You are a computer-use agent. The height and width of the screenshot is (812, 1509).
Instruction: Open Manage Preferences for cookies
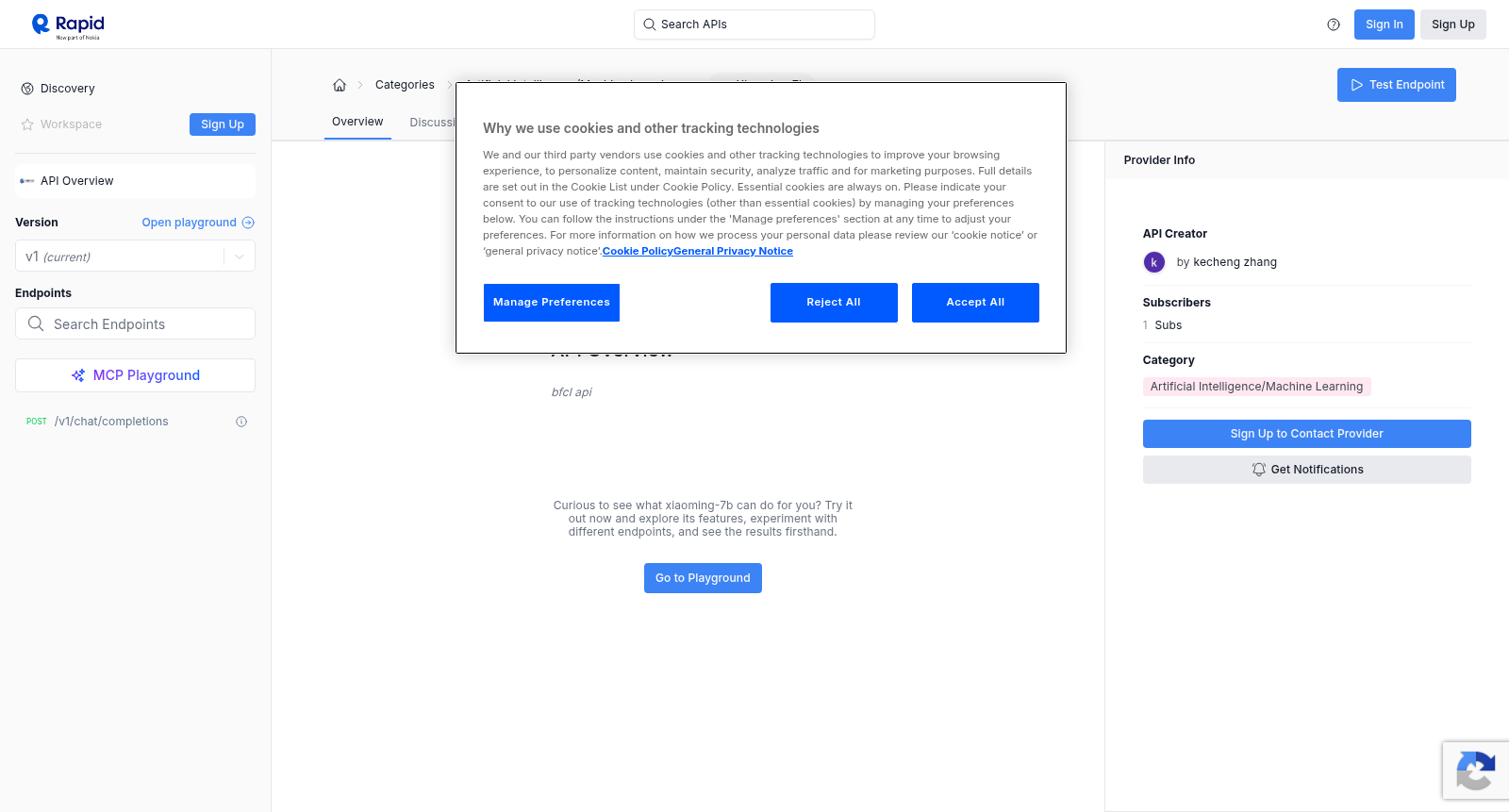point(552,303)
